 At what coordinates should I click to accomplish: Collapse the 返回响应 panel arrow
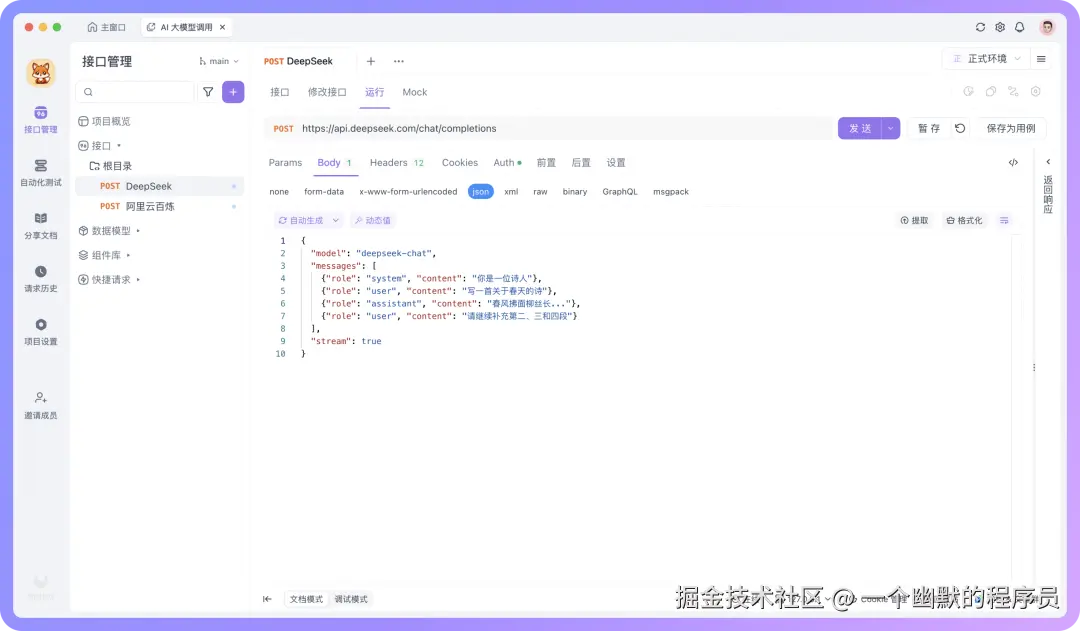pyautogui.click(x=1048, y=162)
